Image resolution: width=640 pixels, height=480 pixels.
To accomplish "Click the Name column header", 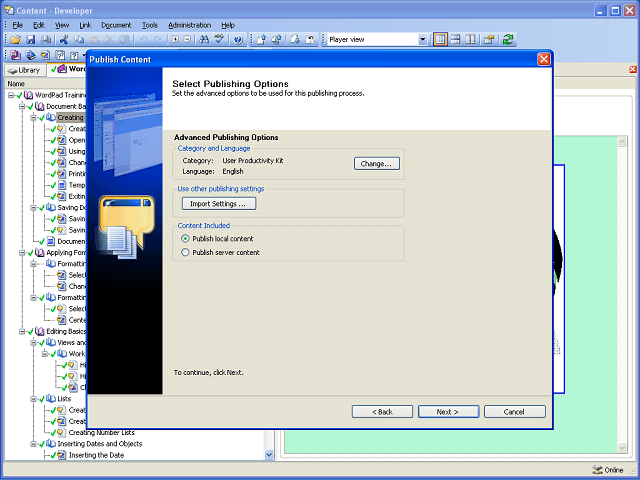I will [16, 84].
